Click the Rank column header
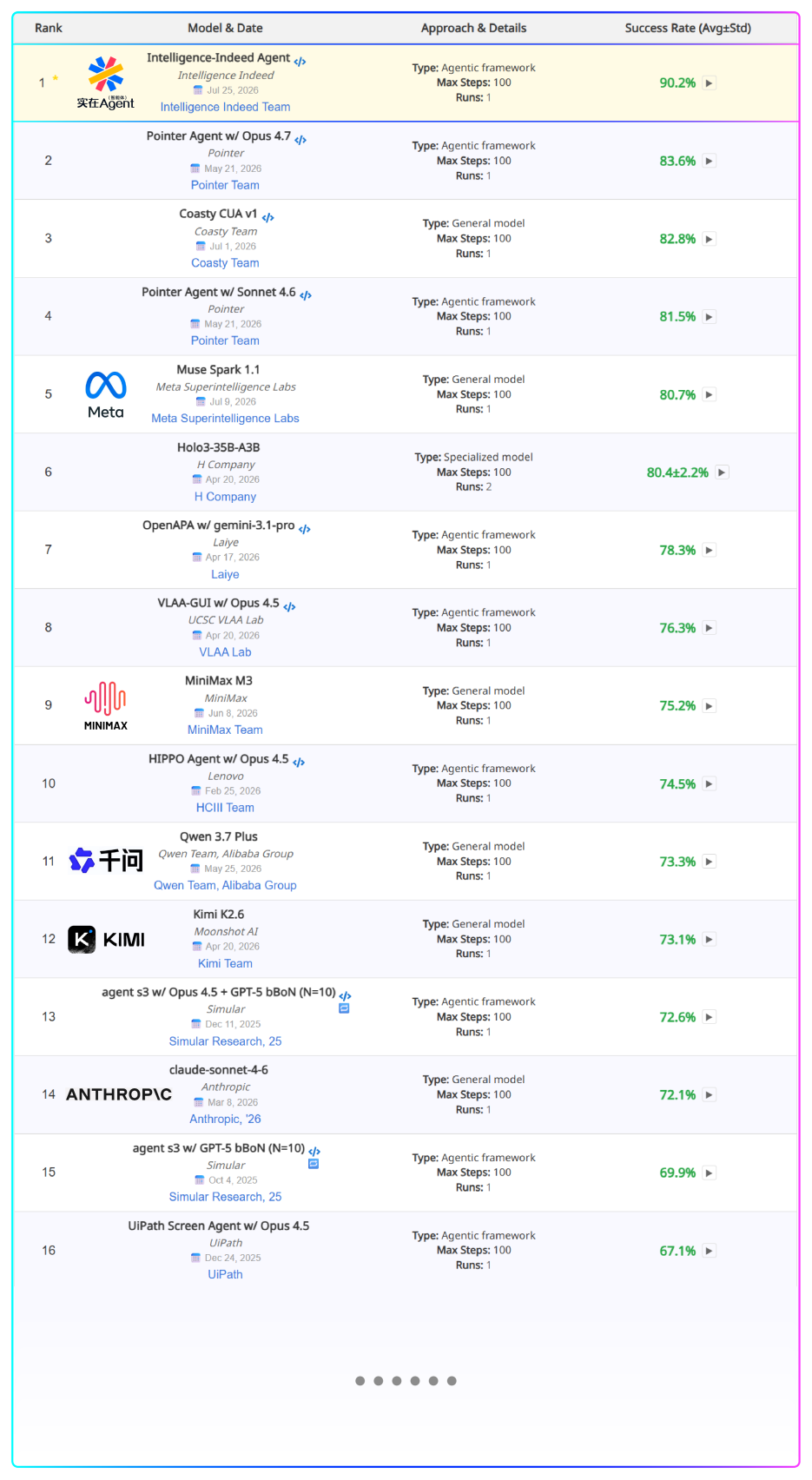The height and width of the screenshot is (1480, 812). pyautogui.click(x=49, y=28)
